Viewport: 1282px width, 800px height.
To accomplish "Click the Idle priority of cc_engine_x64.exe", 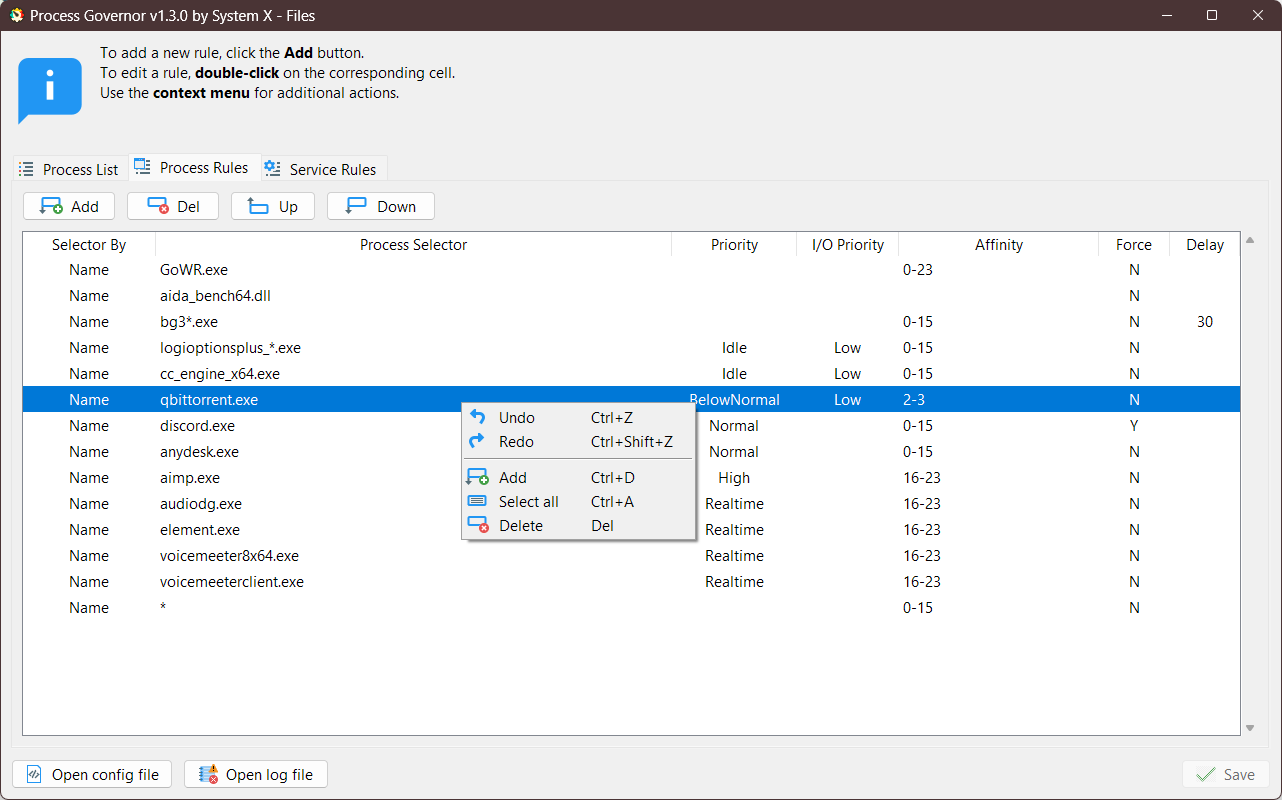I will pyautogui.click(x=734, y=374).
